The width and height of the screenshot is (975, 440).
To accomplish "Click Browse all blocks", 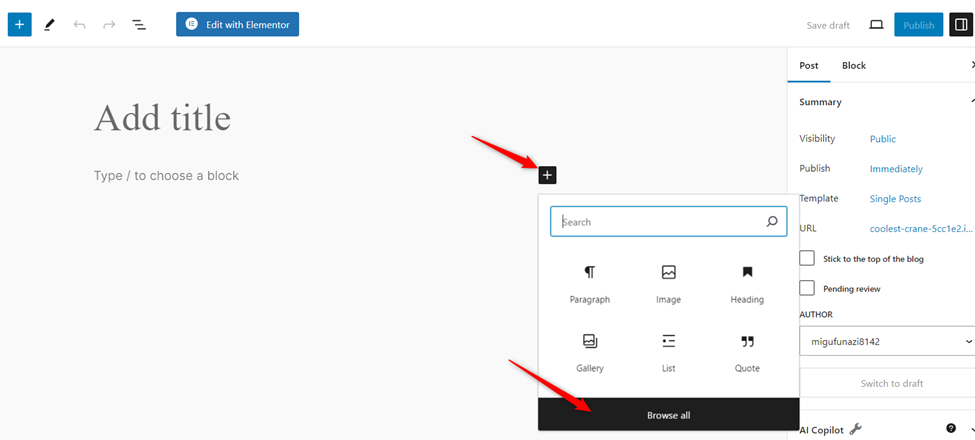I will click(668, 415).
